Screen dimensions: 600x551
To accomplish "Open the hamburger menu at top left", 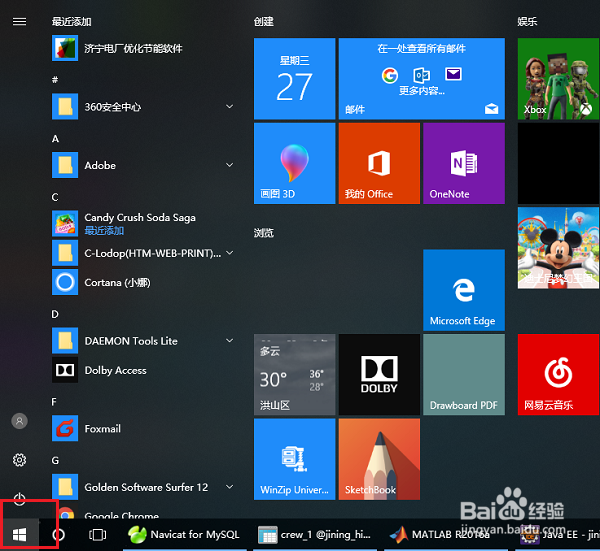I will click(20, 21).
